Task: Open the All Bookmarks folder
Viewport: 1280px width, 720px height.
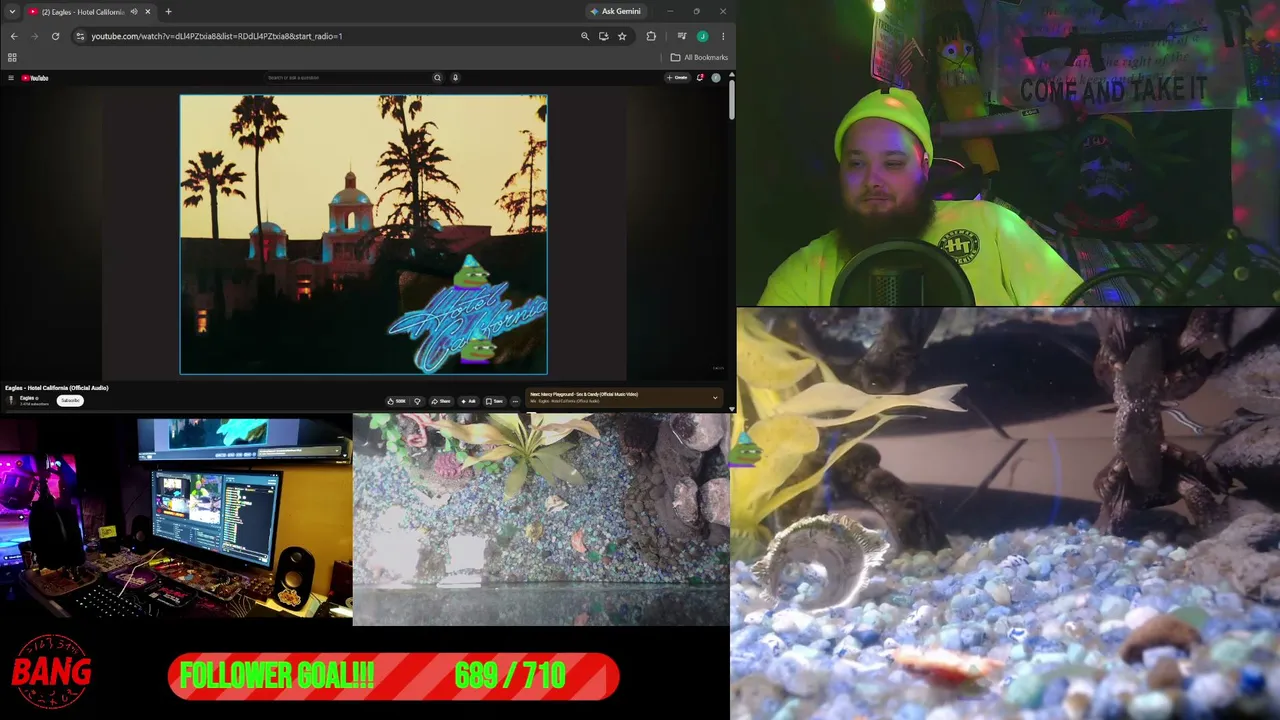Action: pyautogui.click(x=700, y=57)
